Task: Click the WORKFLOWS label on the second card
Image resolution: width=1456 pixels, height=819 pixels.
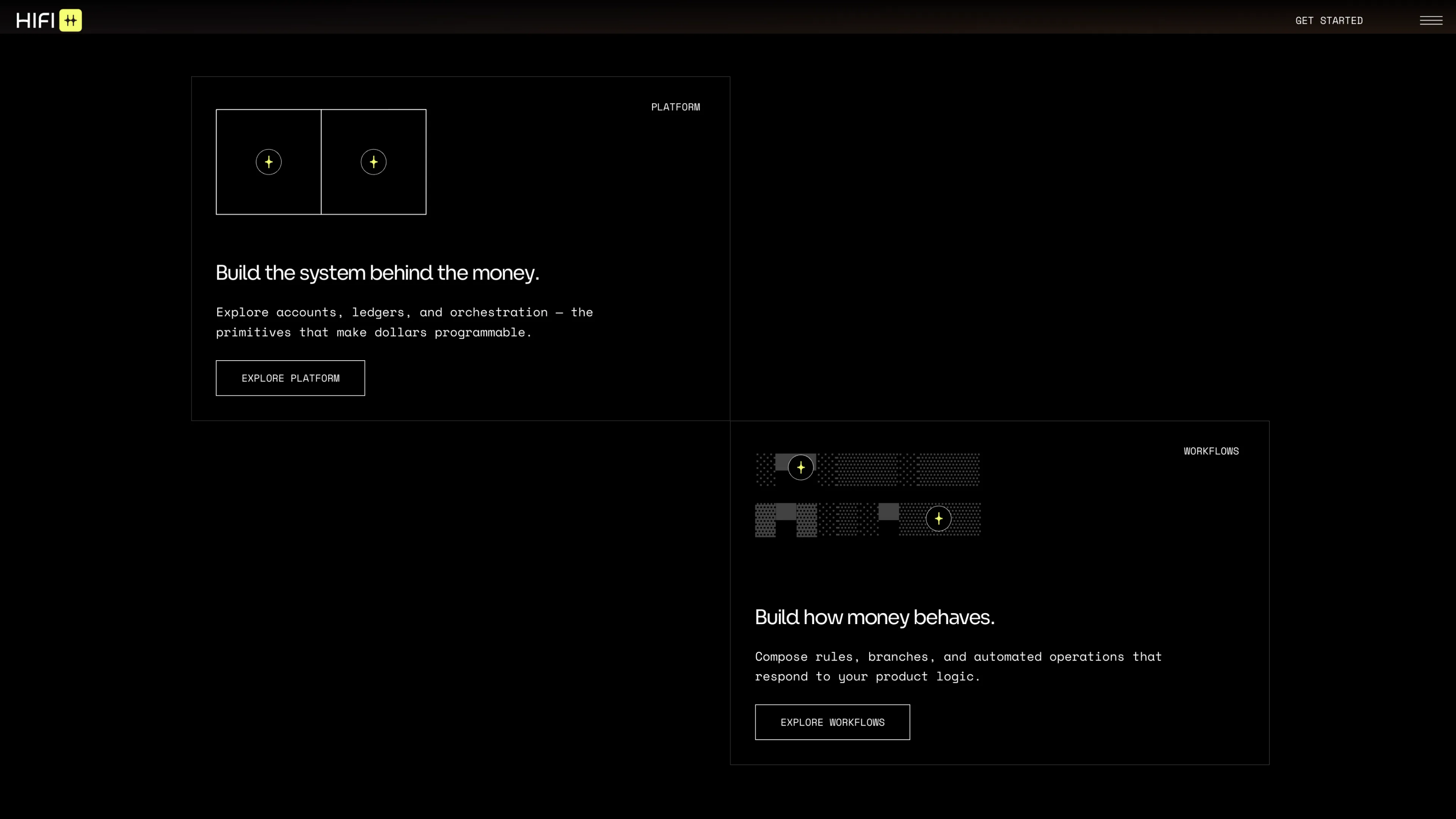Action: coord(1211,451)
